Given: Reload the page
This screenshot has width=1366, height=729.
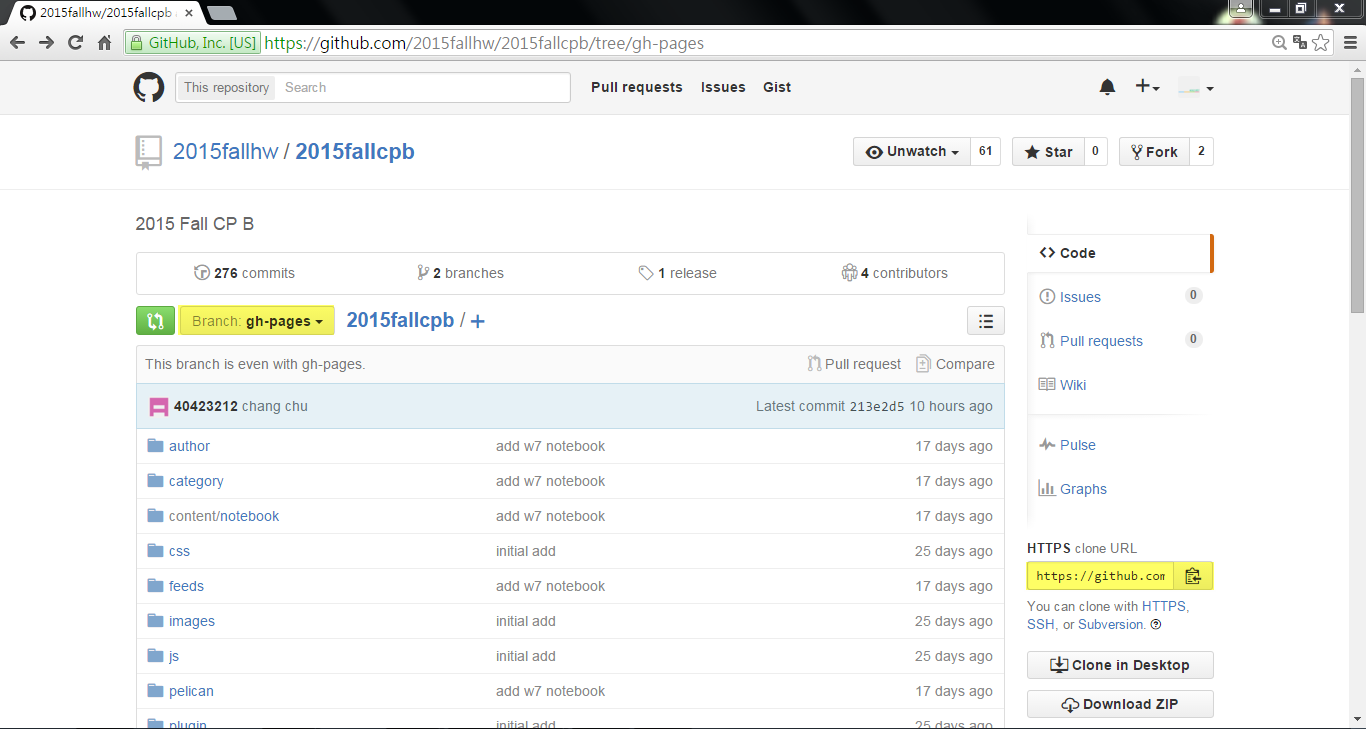Looking at the screenshot, I should [x=75, y=42].
